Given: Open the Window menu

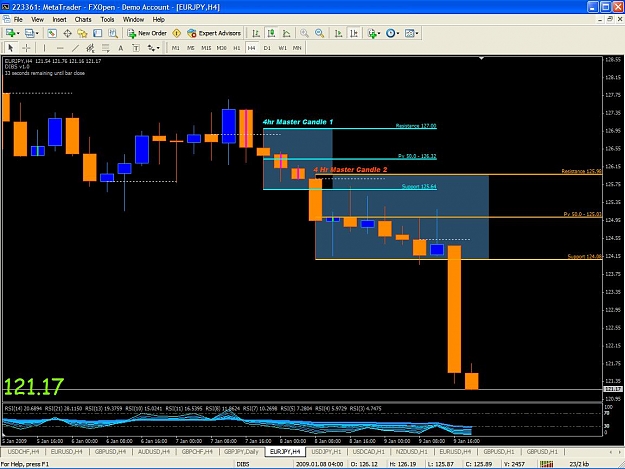Looking at the screenshot, I should click(133, 19).
